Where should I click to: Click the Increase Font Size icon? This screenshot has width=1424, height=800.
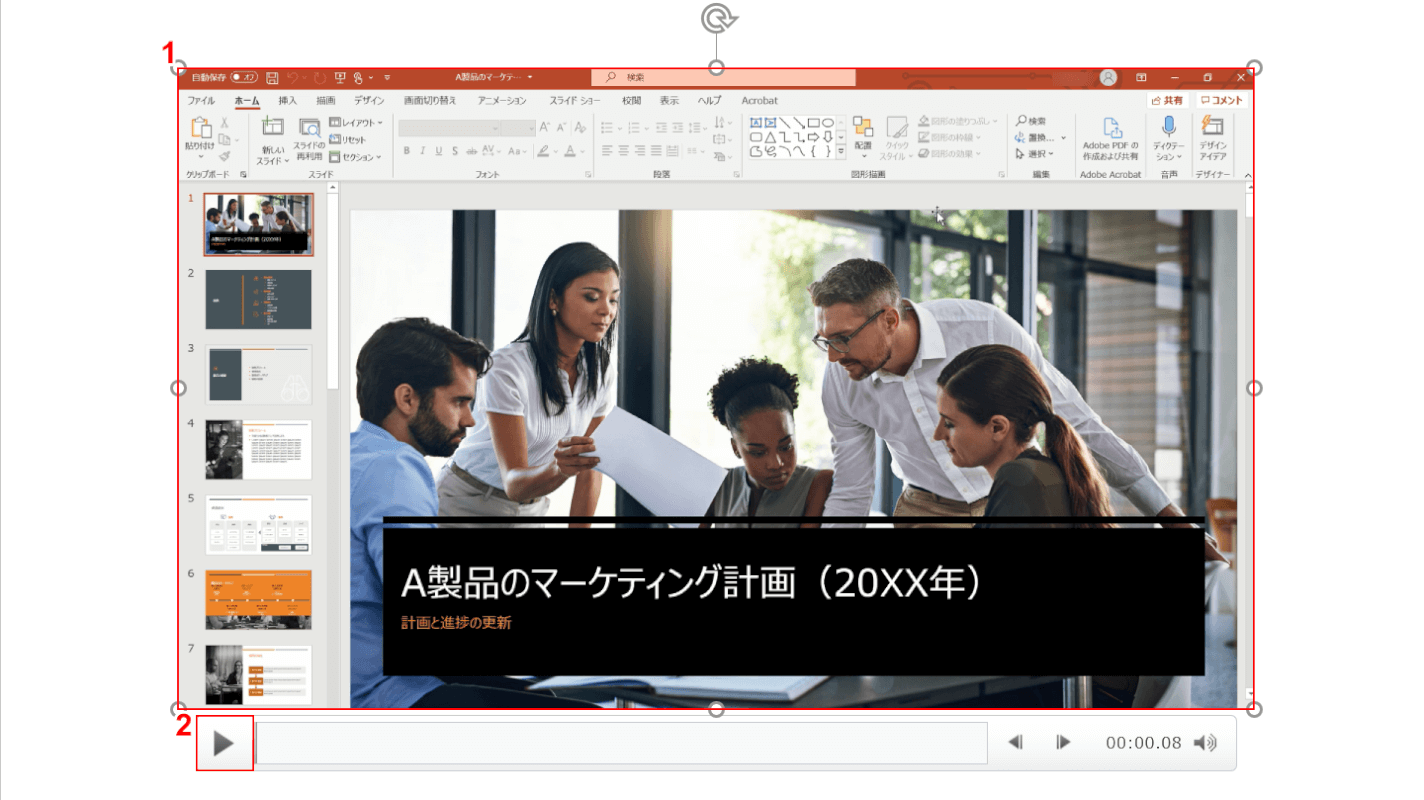coord(545,128)
